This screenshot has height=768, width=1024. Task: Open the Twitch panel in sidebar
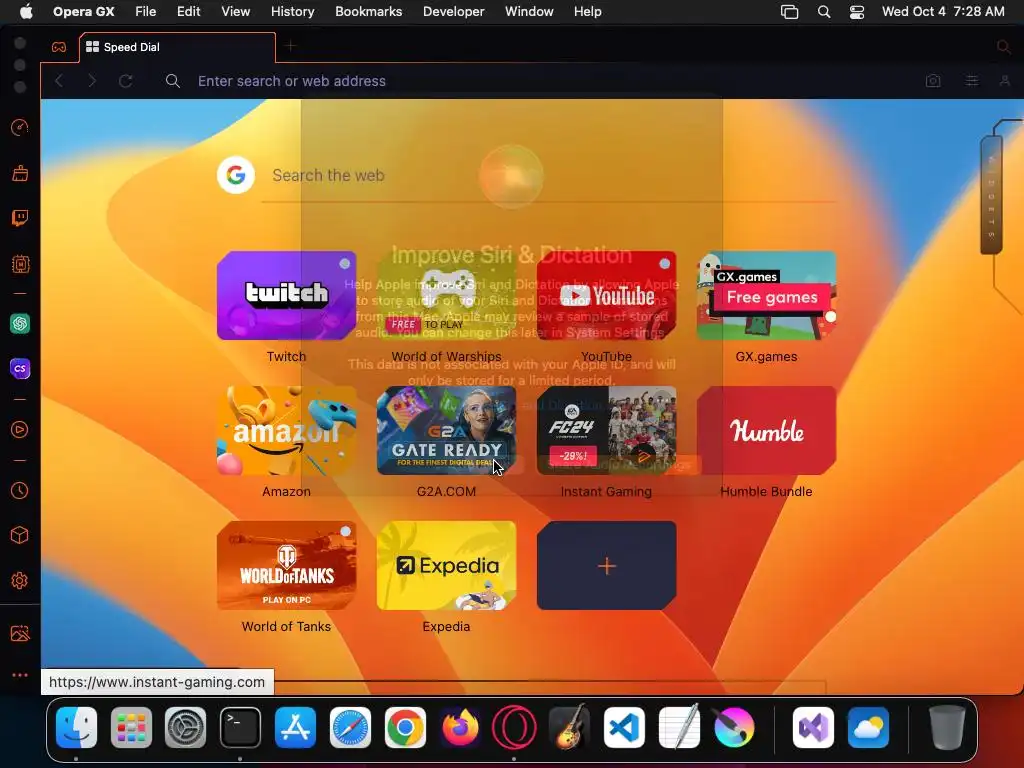click(20, 218)
